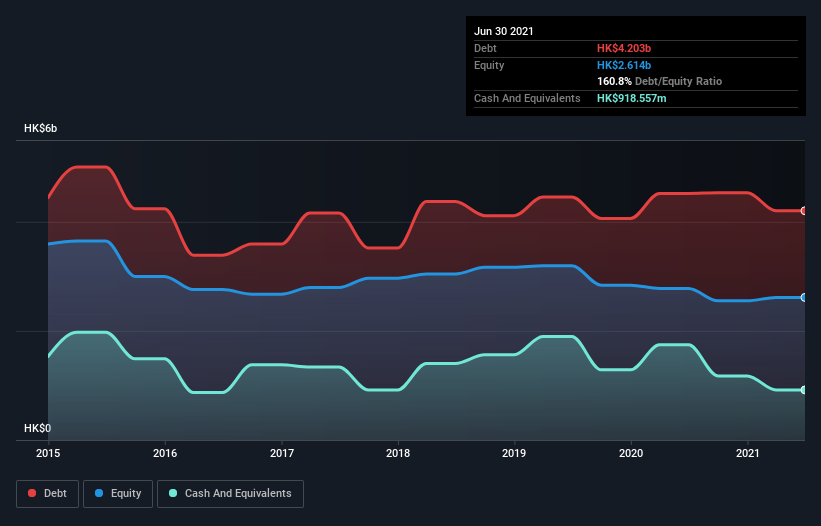Click Cash And Equivalents label in tooltip

click(x=527, y=98)
